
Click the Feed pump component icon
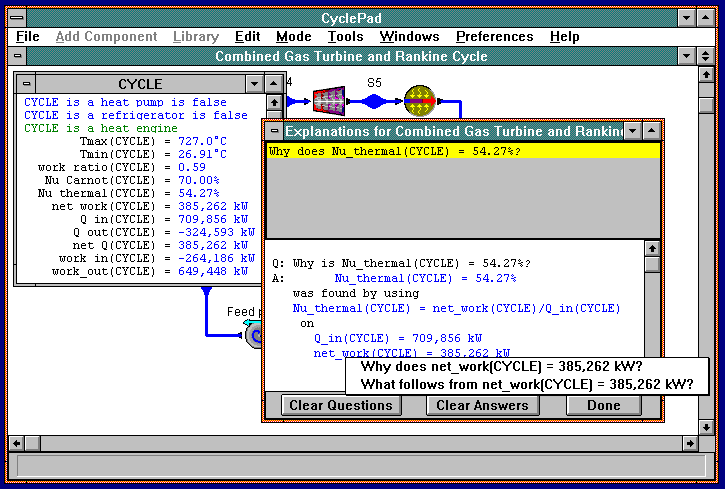pos(253,335)
